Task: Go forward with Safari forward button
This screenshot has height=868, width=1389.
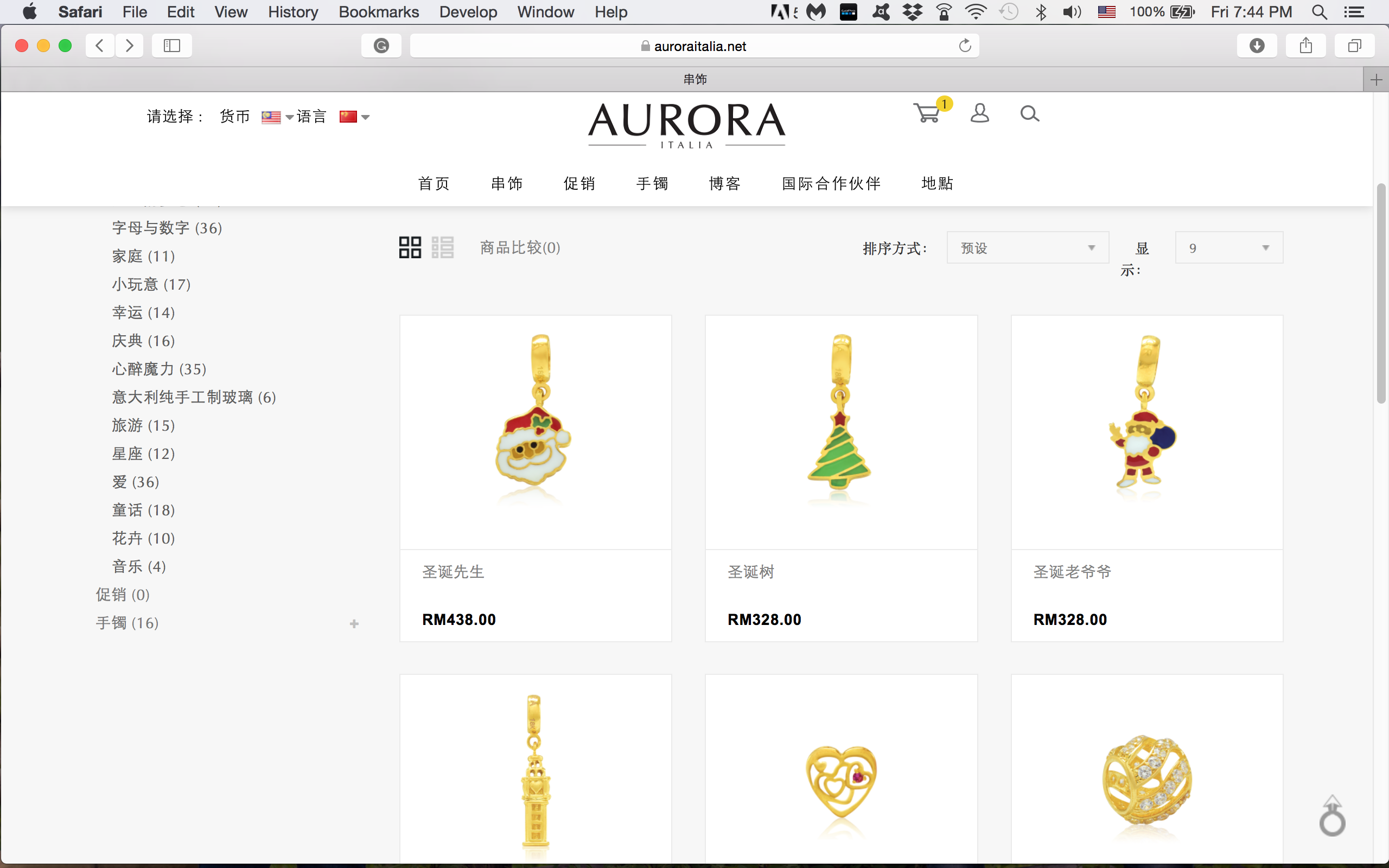Action: tap(130, 46)
